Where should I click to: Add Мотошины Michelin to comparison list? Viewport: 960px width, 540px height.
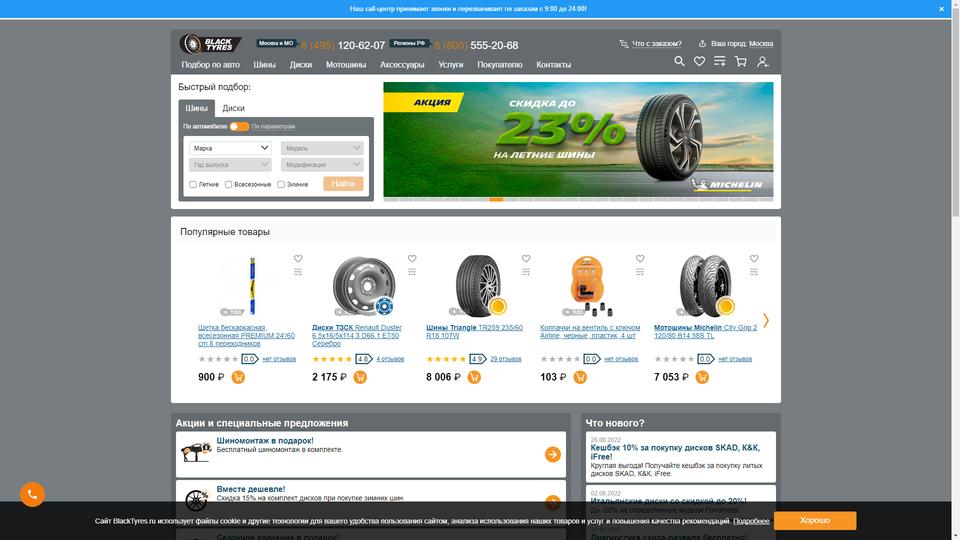click(x=754, y=272)
